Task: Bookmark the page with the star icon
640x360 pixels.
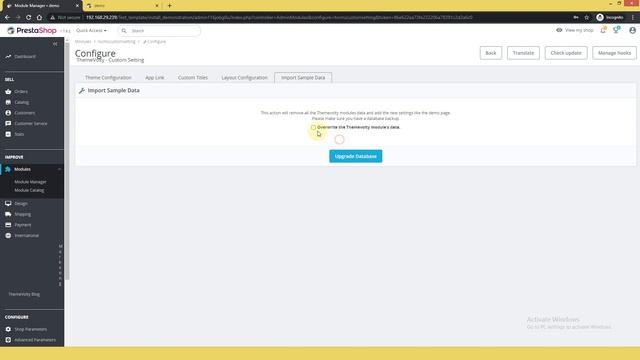Action: (587, 18)
